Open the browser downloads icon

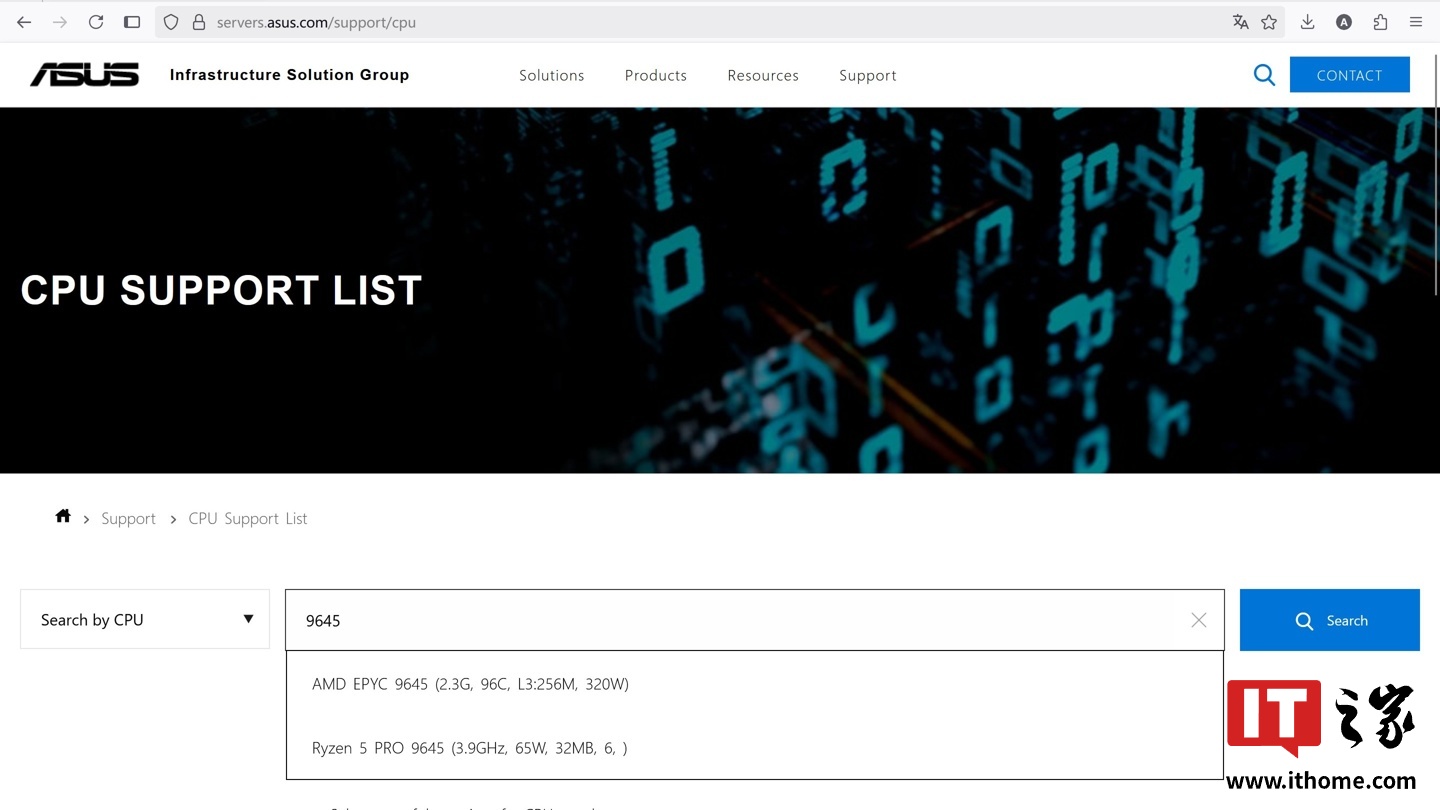tap(1307, 22)
